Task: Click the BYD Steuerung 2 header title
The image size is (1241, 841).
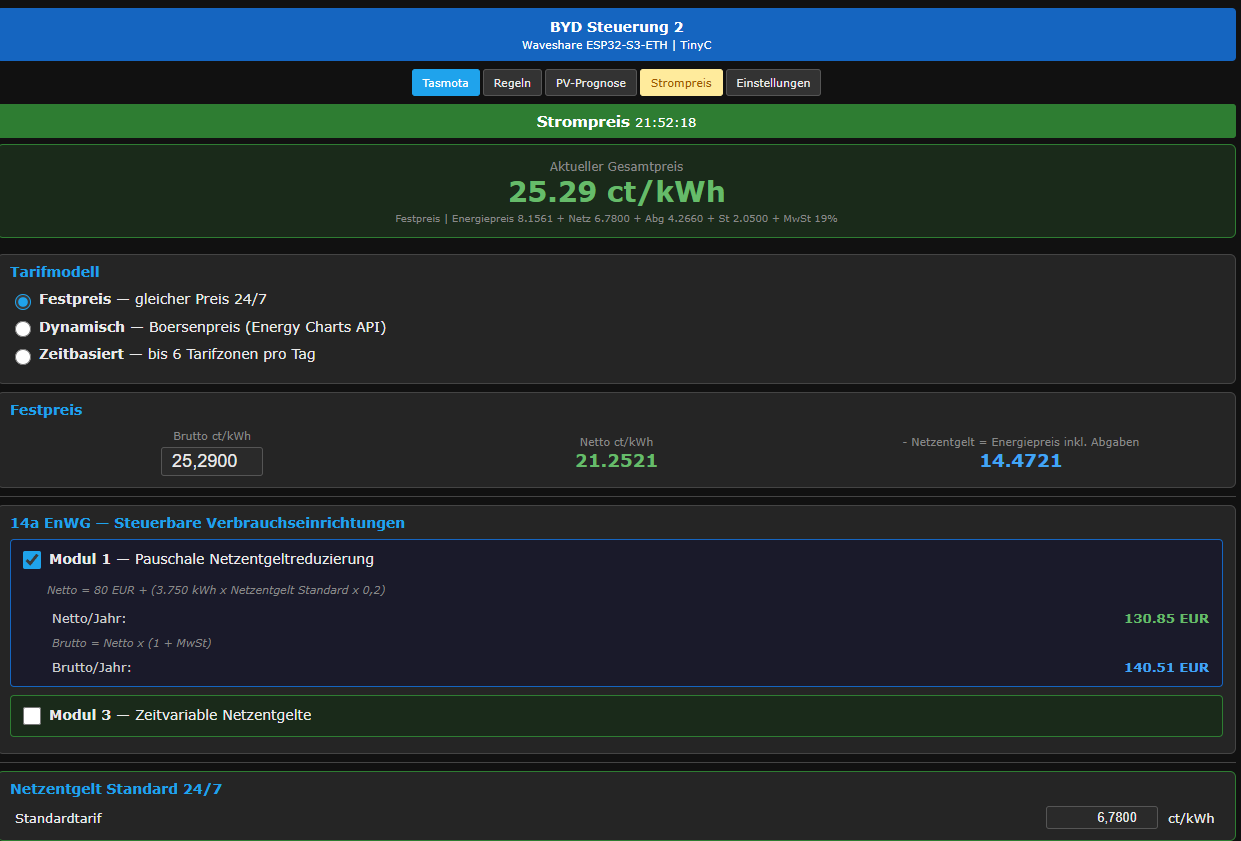Action: pos(616,27)
